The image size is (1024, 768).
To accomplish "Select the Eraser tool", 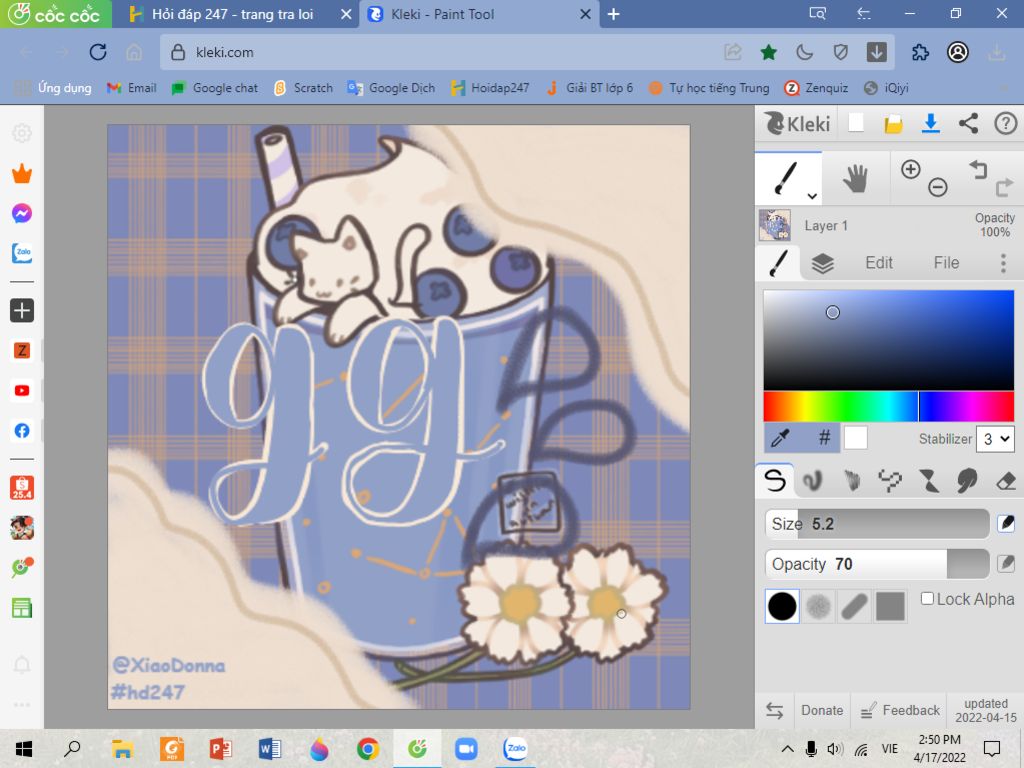I will pyautogui.click(x=1006, y=481).
